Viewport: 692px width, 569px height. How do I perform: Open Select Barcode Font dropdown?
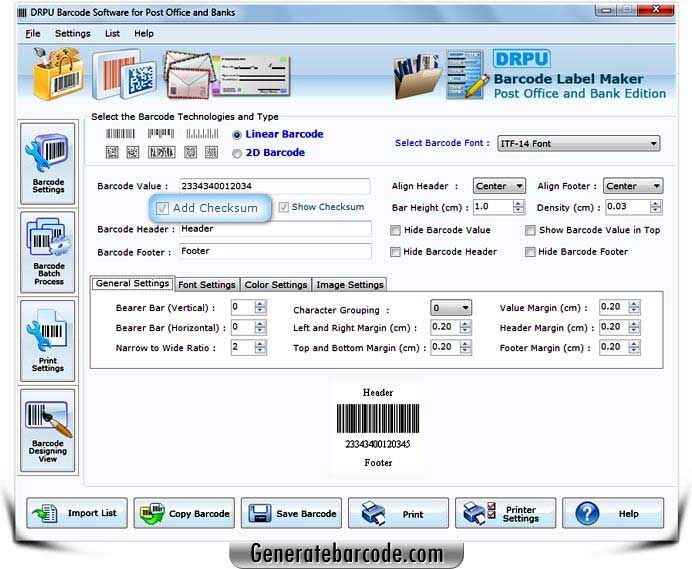click(579, 143)
